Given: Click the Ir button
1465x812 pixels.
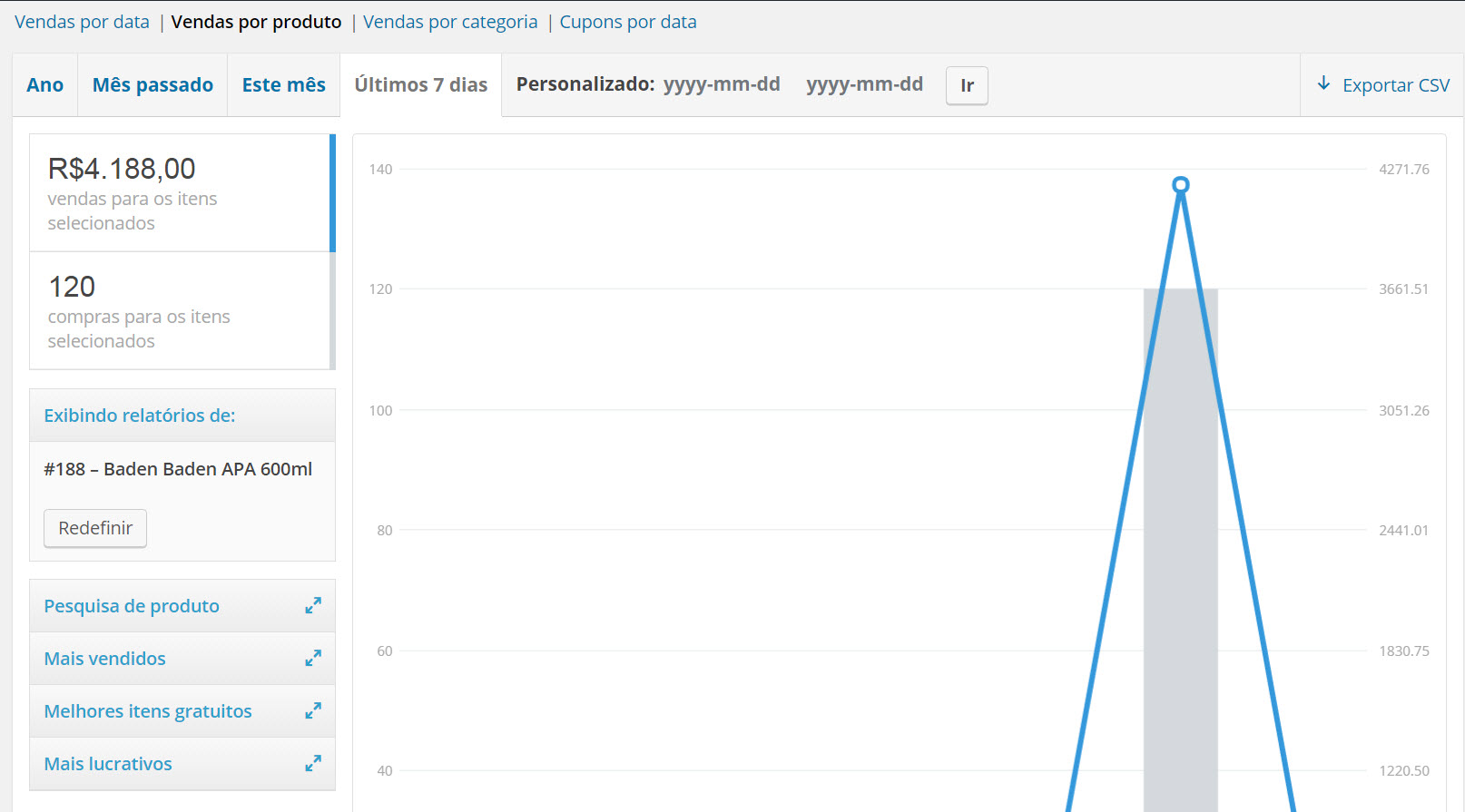Looking at the screenshot, I should click(967, 85).
